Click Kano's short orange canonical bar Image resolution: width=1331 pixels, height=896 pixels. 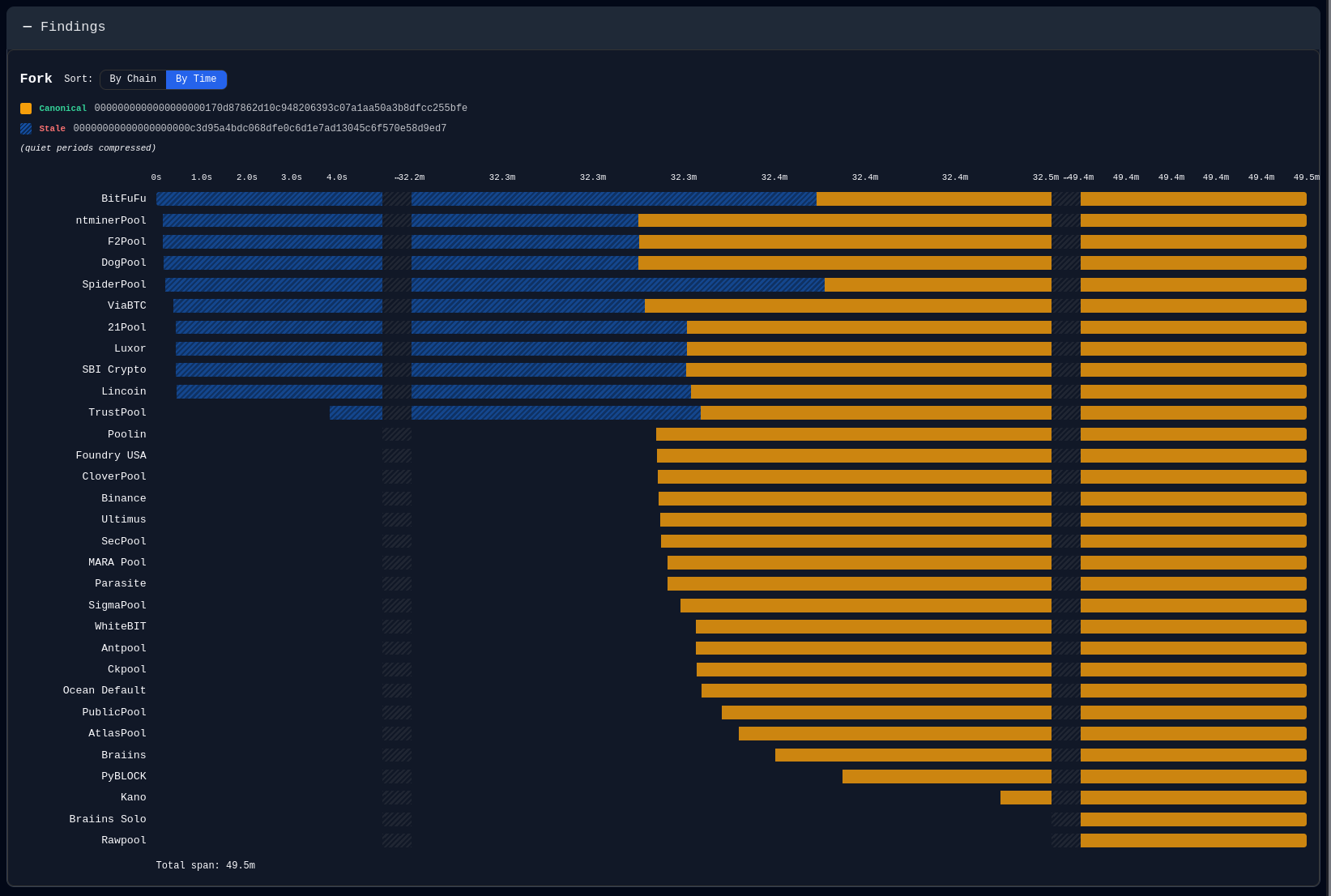(1026, 798)
